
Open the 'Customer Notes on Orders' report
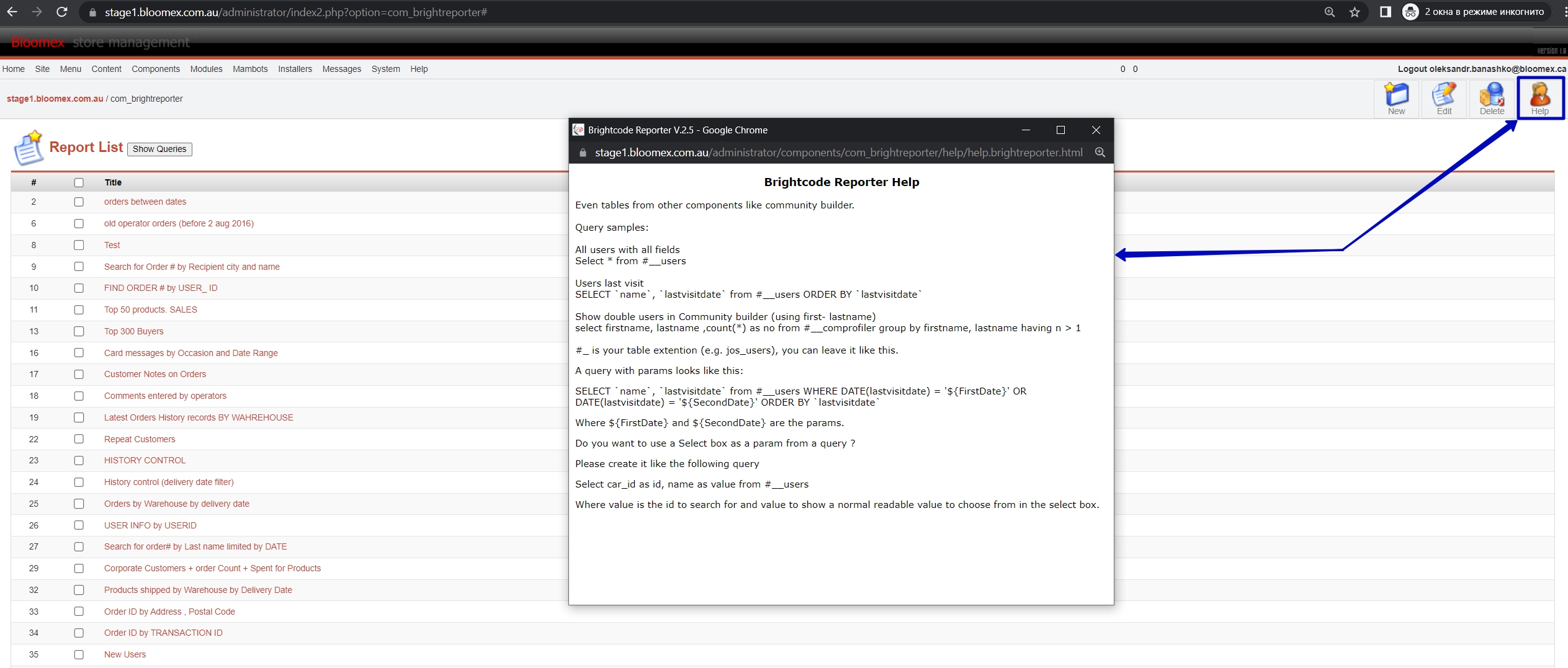pyautogui.click(x=155, y=374)
